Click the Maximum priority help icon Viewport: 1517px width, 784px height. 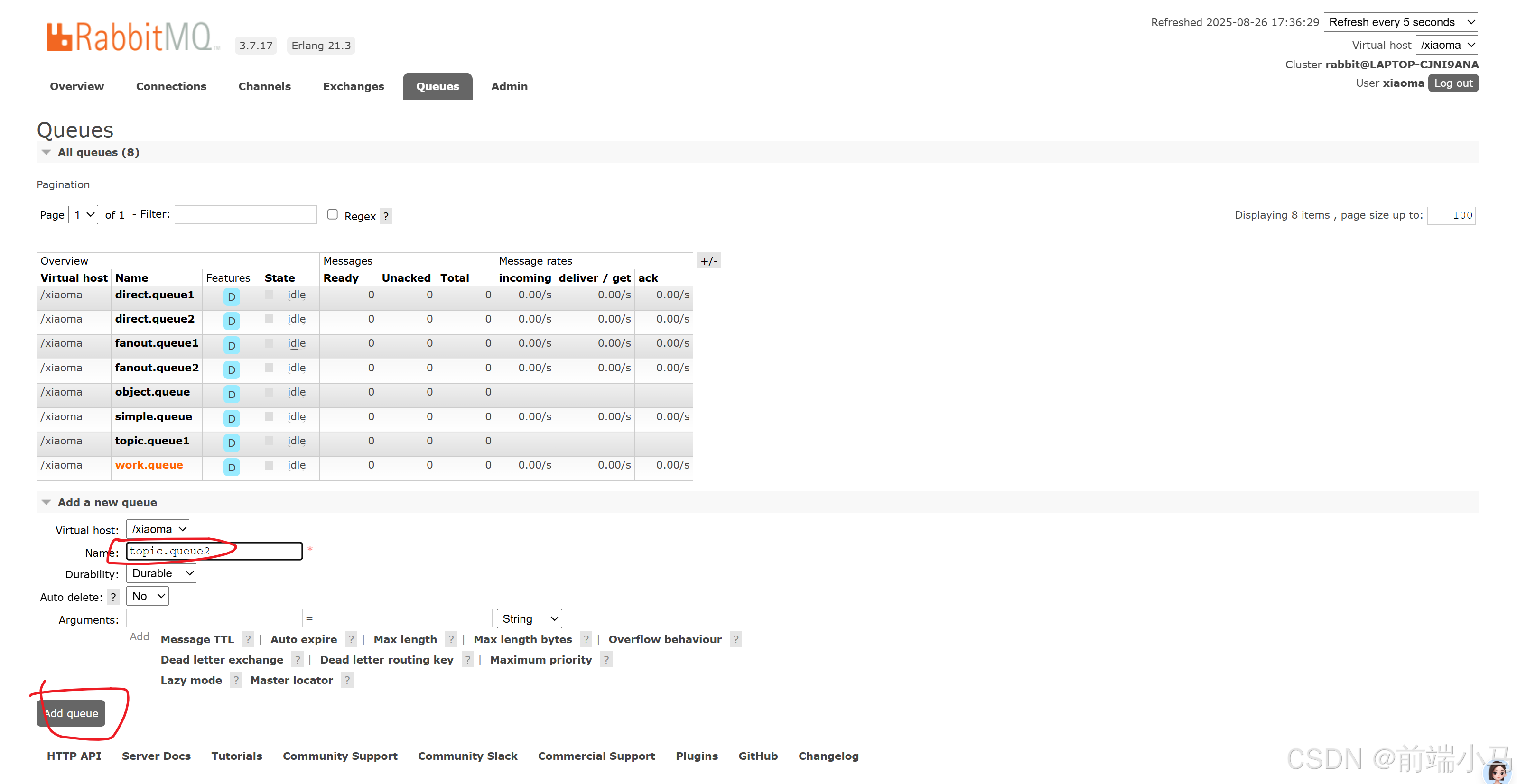(606, 660)
